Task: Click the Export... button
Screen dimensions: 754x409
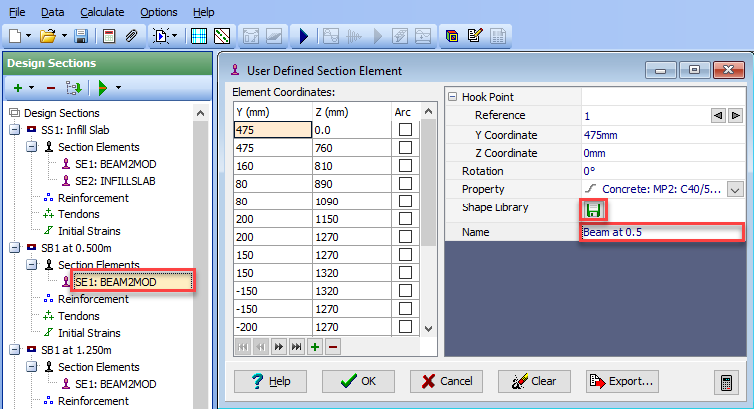Action: pyautogui.click(x=622, y=382)
